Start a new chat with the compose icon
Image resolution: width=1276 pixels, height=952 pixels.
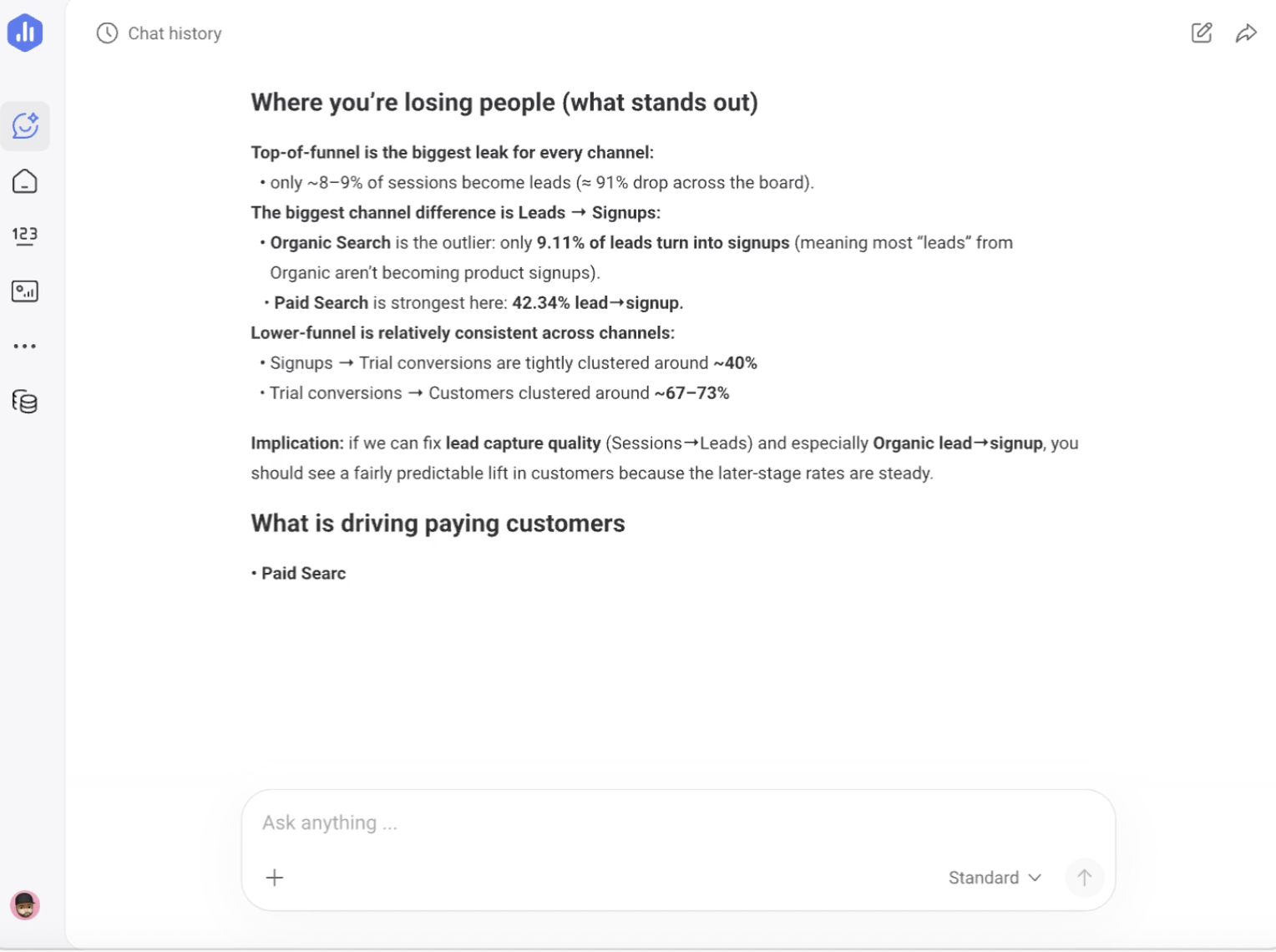point(1201,33)
